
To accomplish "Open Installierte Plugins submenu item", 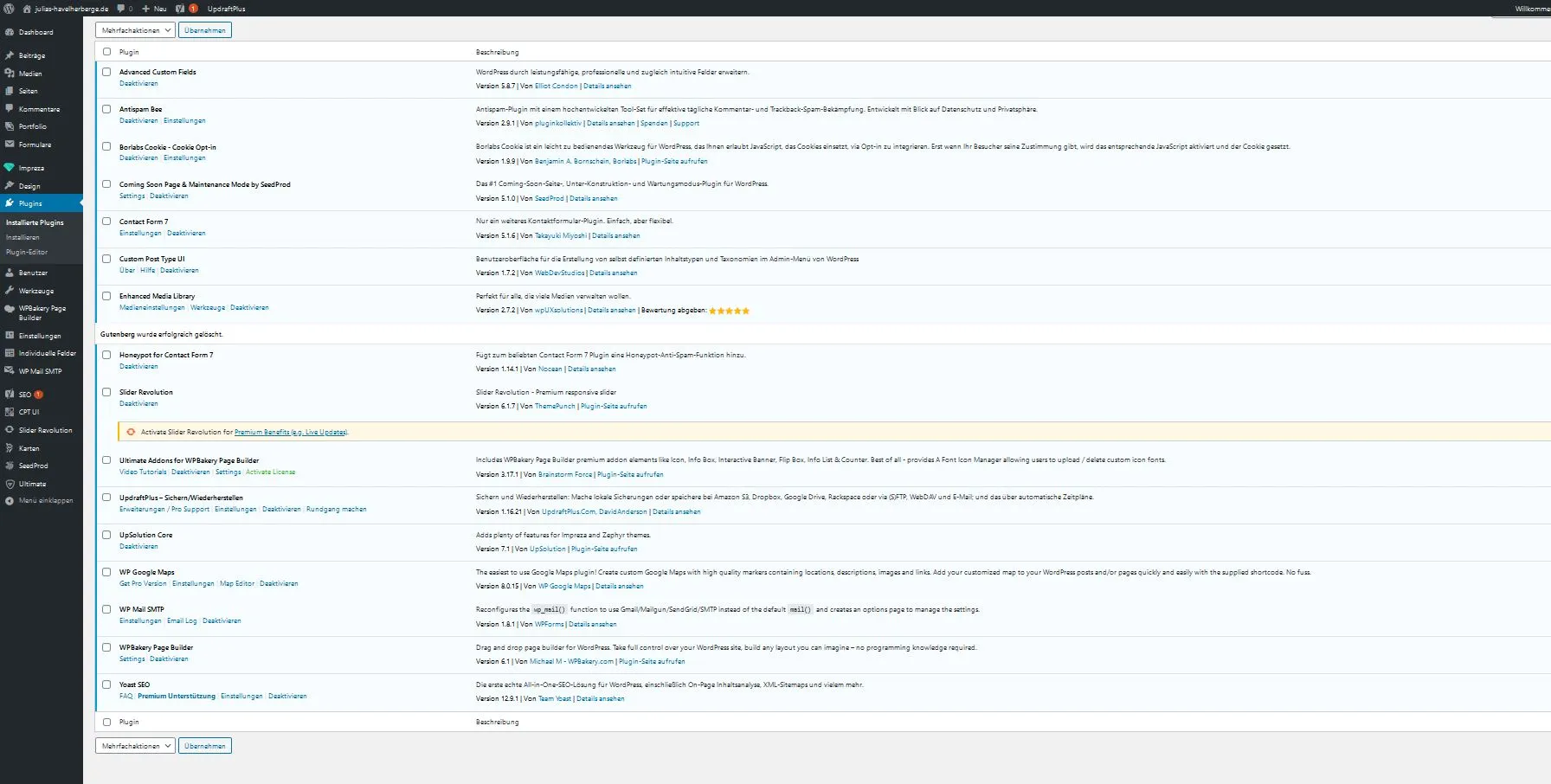I will (35, 222).
